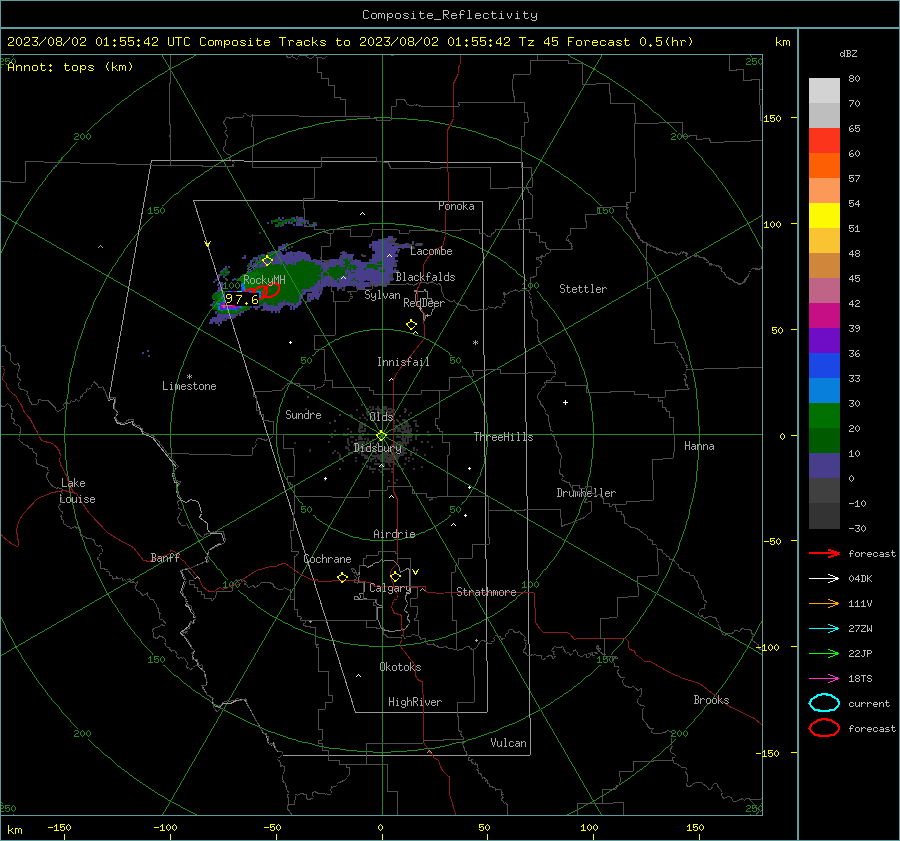Screen dimensions: 900x841
Task: Click the Banff label
Action: 165,558
